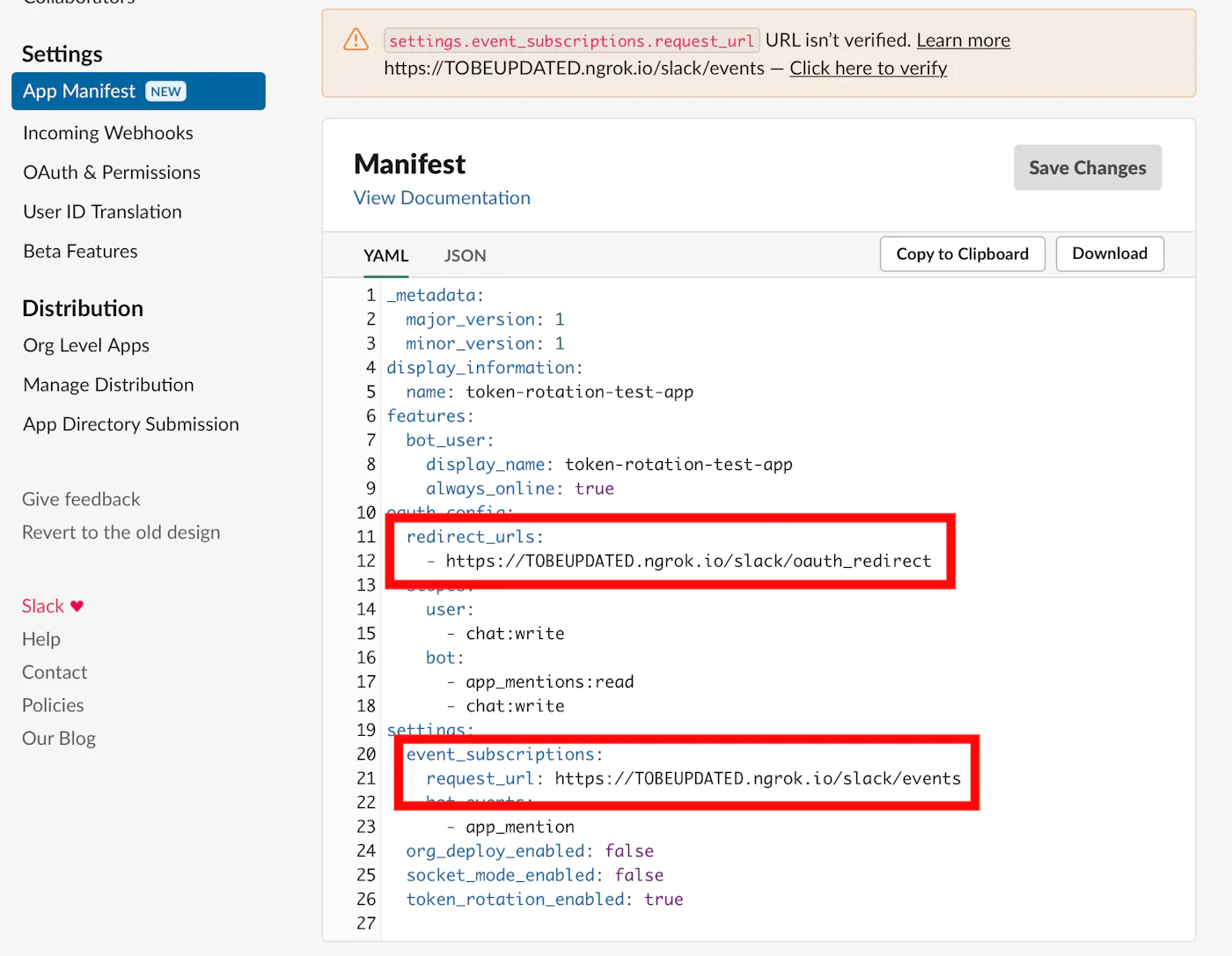Click the features: line
The height and width of the screenshot is (956, 1232).
pyautogui.click(x=430, y=416)
